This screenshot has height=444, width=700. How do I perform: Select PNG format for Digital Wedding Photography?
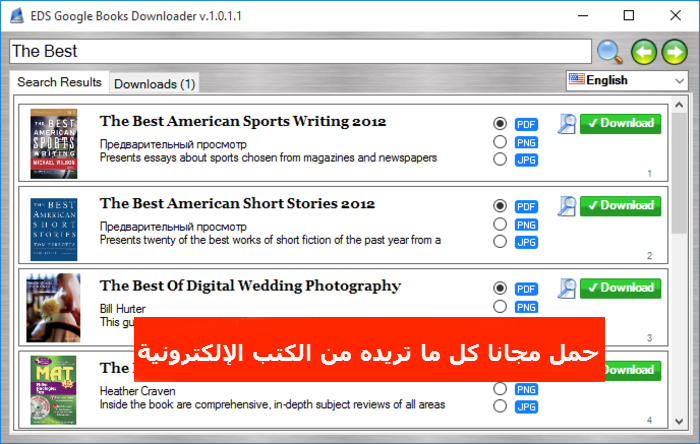[x=500, y=307]
